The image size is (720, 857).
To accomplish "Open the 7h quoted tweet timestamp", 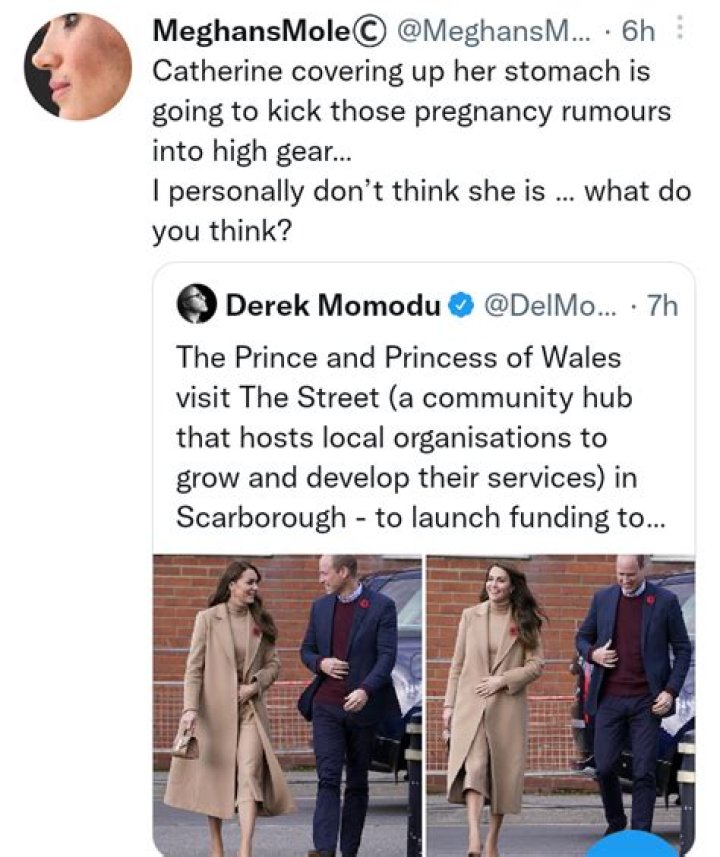I will (661, 305).
